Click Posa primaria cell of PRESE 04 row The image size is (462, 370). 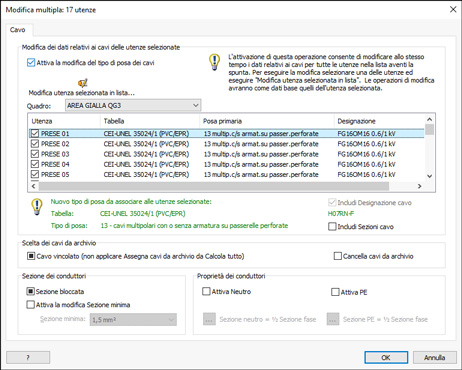click(x=261, y=164)
